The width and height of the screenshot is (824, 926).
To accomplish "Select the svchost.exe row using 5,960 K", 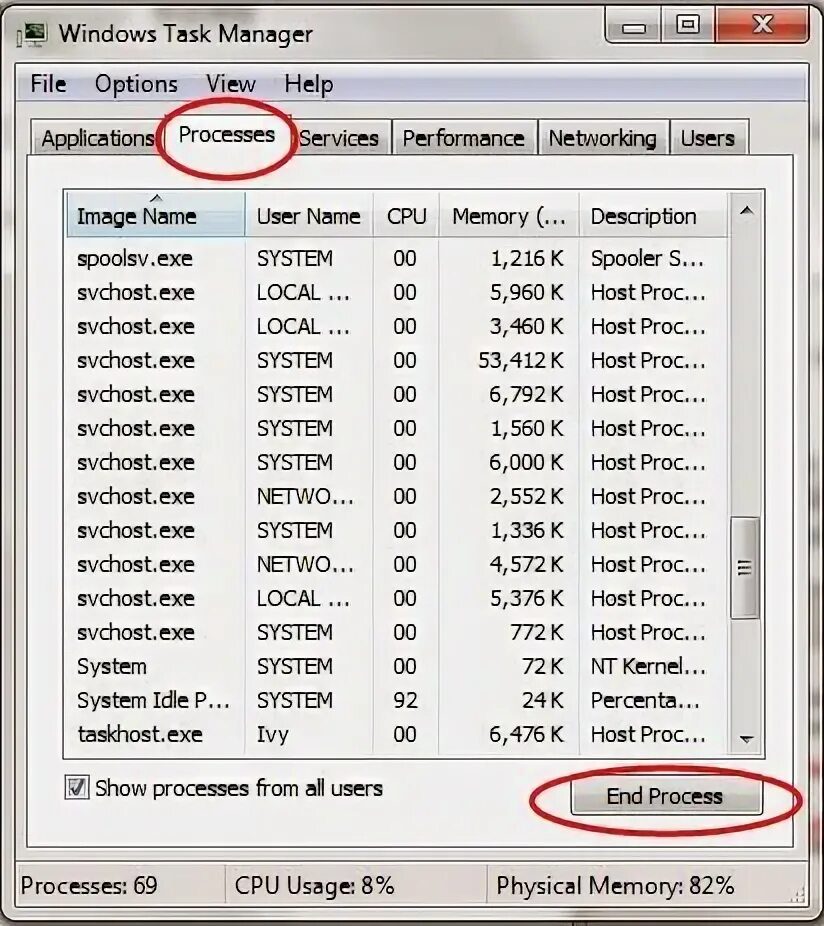I will tap(396, 292).
